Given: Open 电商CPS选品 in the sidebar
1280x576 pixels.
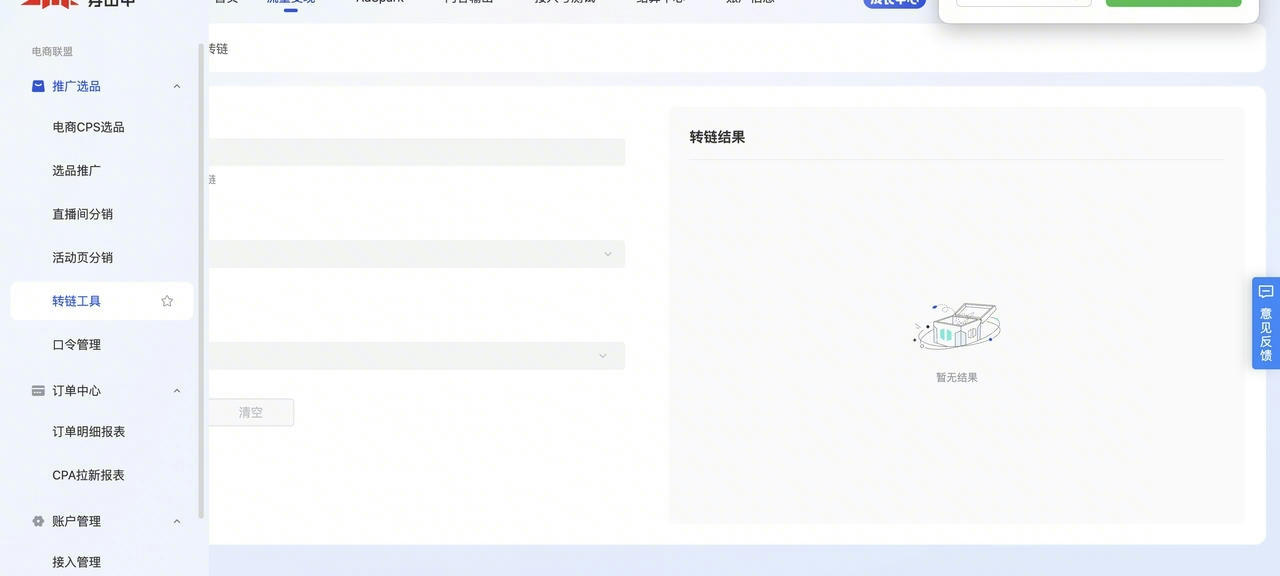Looking at the screenshot, I should [x=88, y=127].
